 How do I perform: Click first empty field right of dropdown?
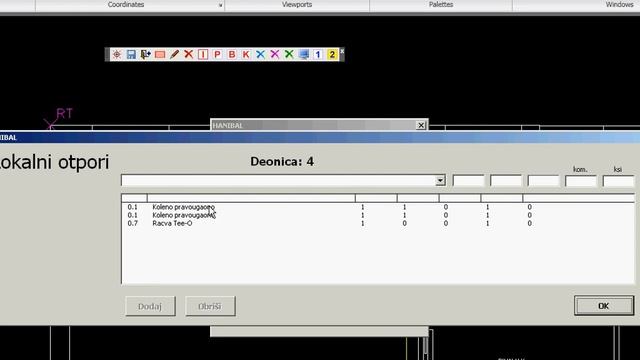tap(469, 181)
